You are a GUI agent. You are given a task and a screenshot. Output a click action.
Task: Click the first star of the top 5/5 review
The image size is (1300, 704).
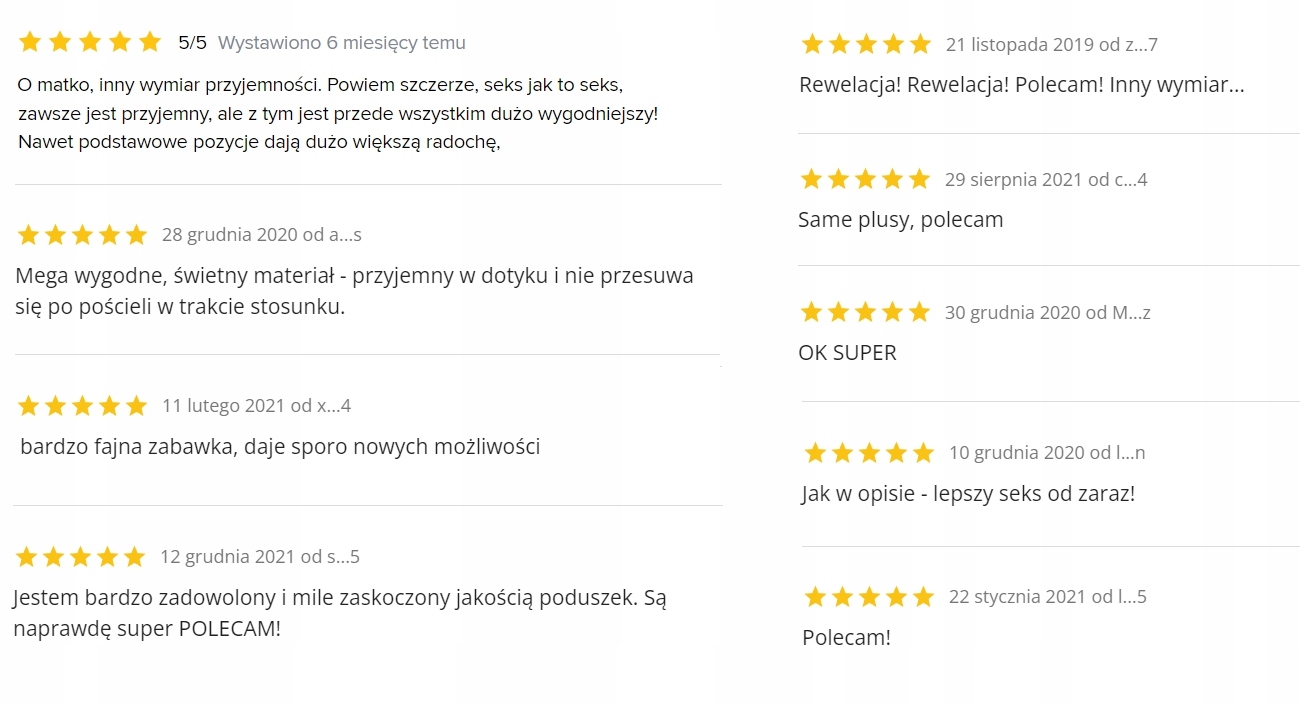click(x=30, y=42)
